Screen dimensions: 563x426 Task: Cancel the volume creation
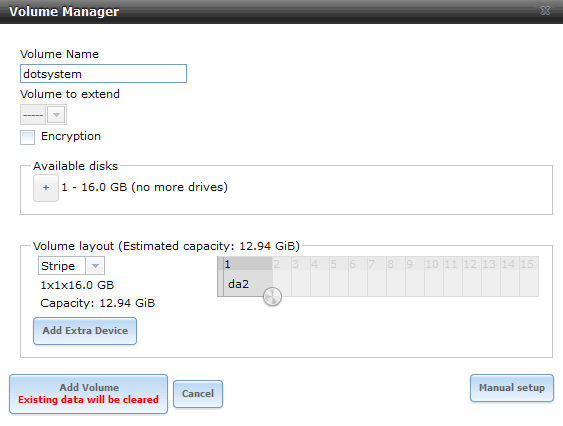tap(198, 394)
